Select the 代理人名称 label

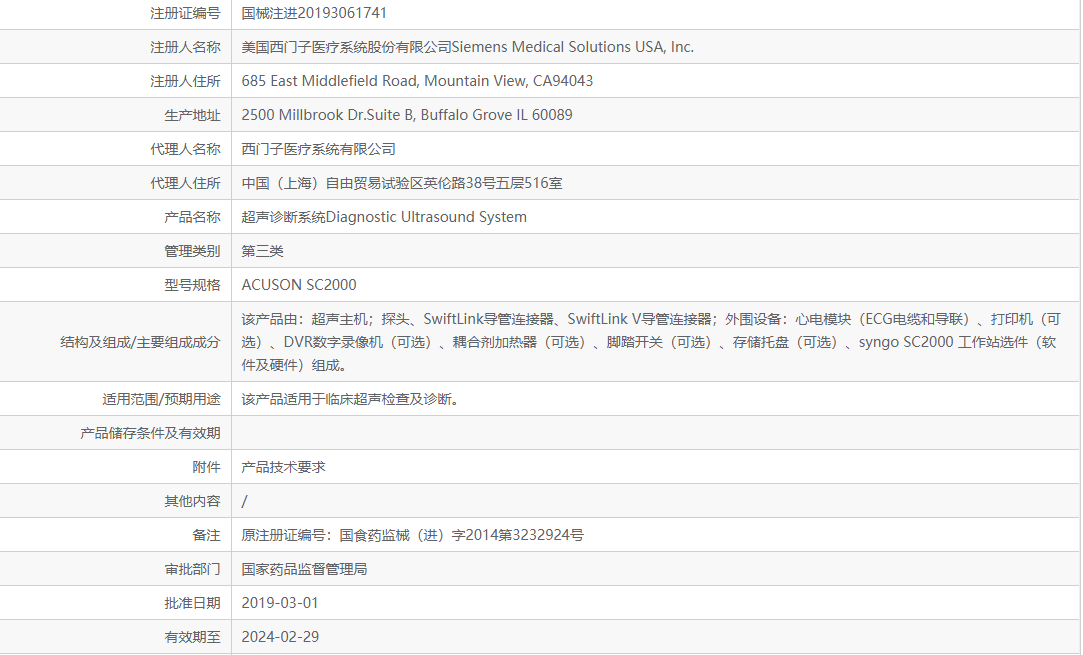click(185, 149)
